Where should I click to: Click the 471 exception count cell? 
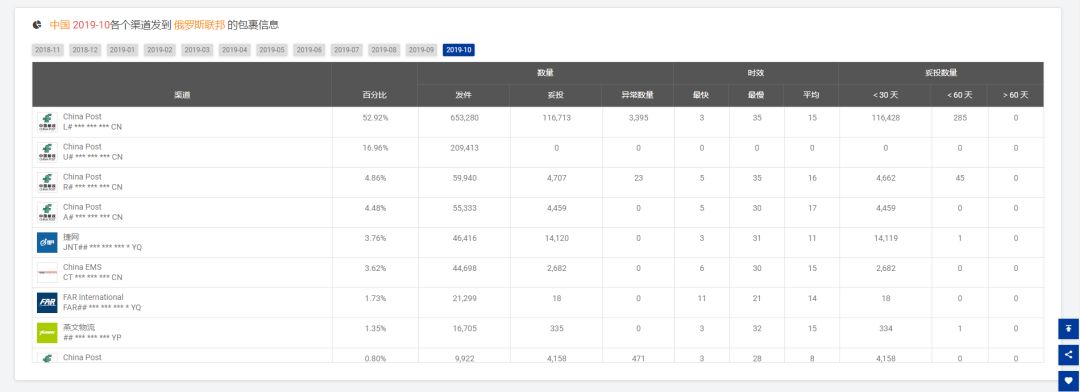point(638,358)
